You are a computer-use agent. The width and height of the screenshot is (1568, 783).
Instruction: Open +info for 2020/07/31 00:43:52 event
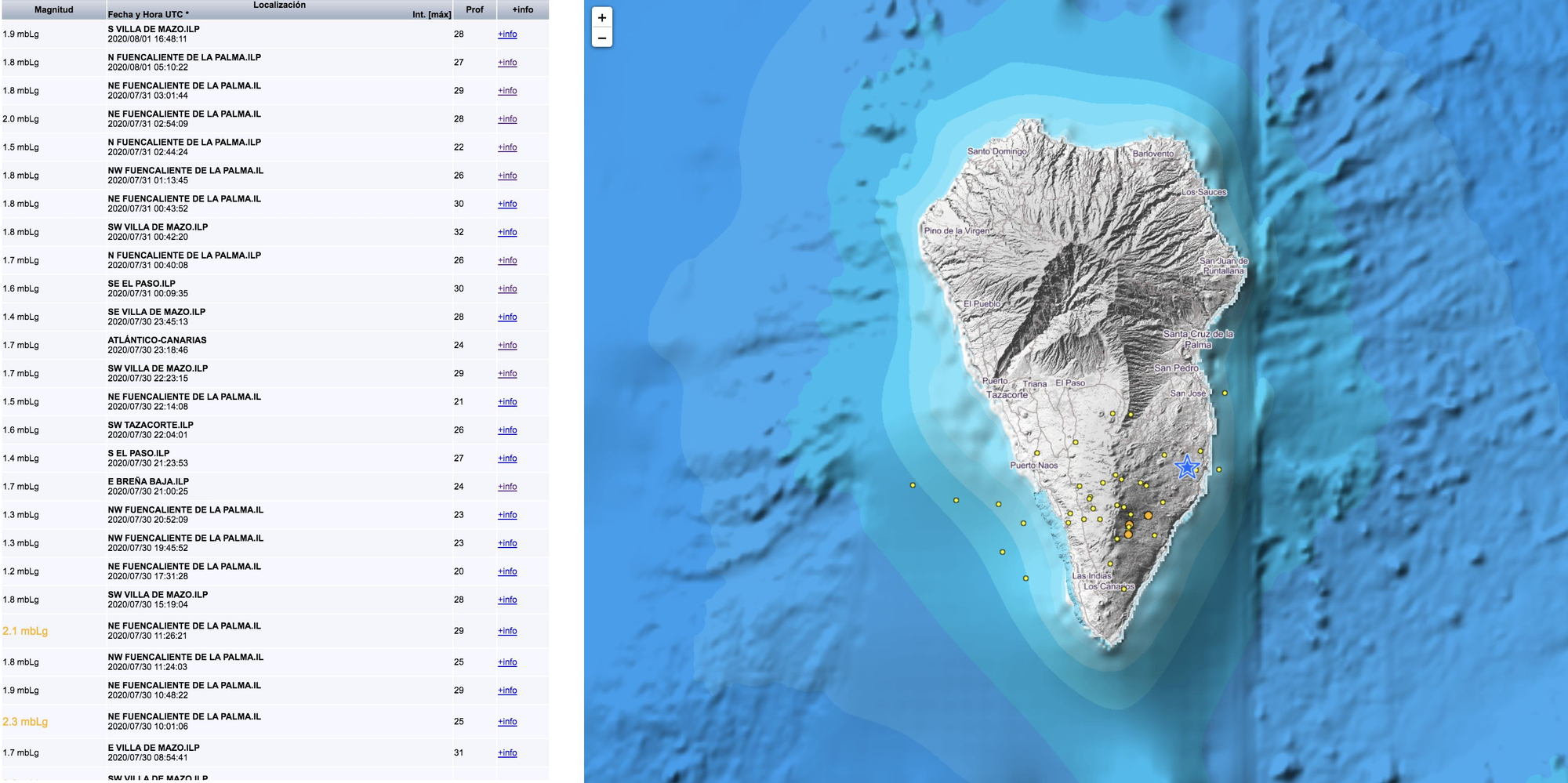point(507,204)
